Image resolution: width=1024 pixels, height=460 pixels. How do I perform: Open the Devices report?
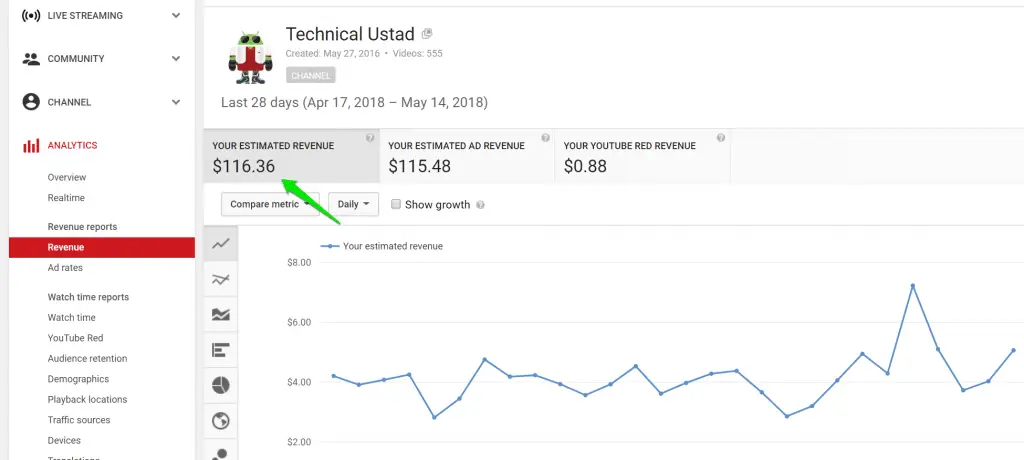coord(64,440)
